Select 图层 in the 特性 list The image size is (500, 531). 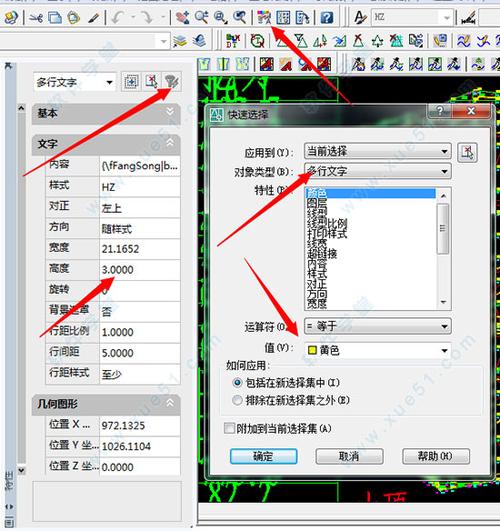pos(317,203)
